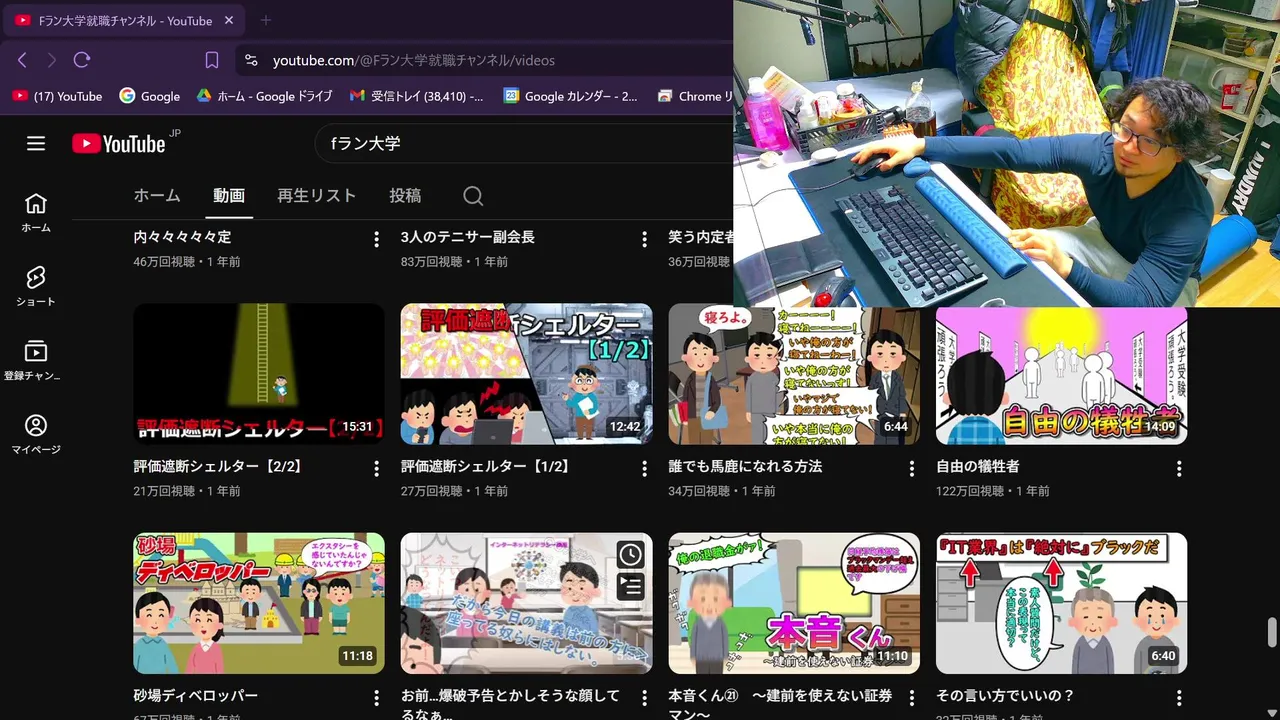Open the Google bookmark
1280x720 pixels.
click(x=150, y=96)
